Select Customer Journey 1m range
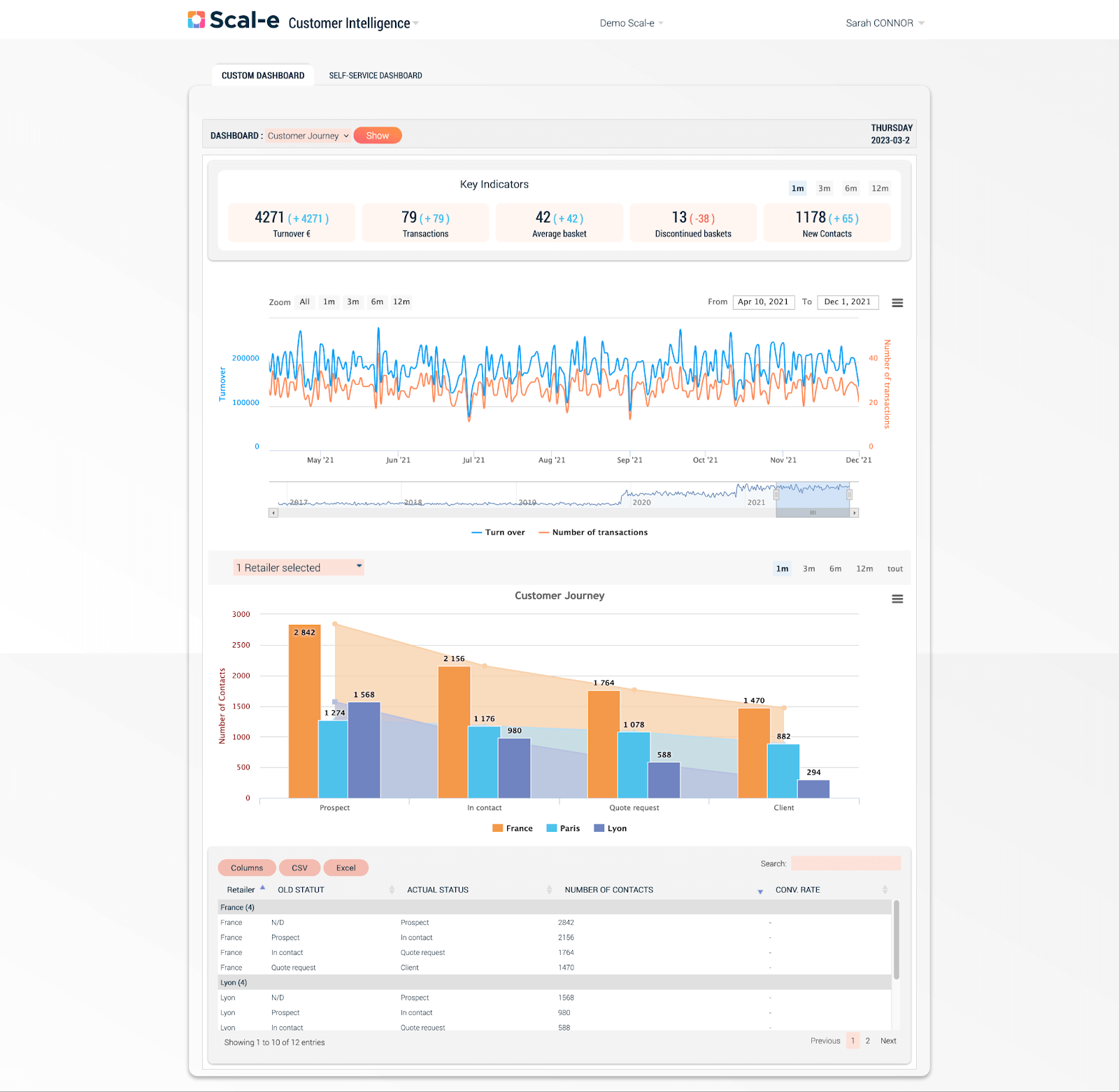 point(782,569)
